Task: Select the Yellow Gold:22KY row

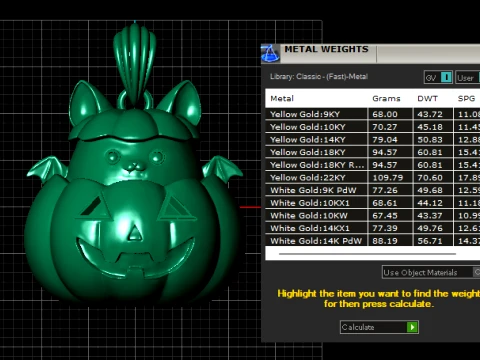Action: point(373,177)
